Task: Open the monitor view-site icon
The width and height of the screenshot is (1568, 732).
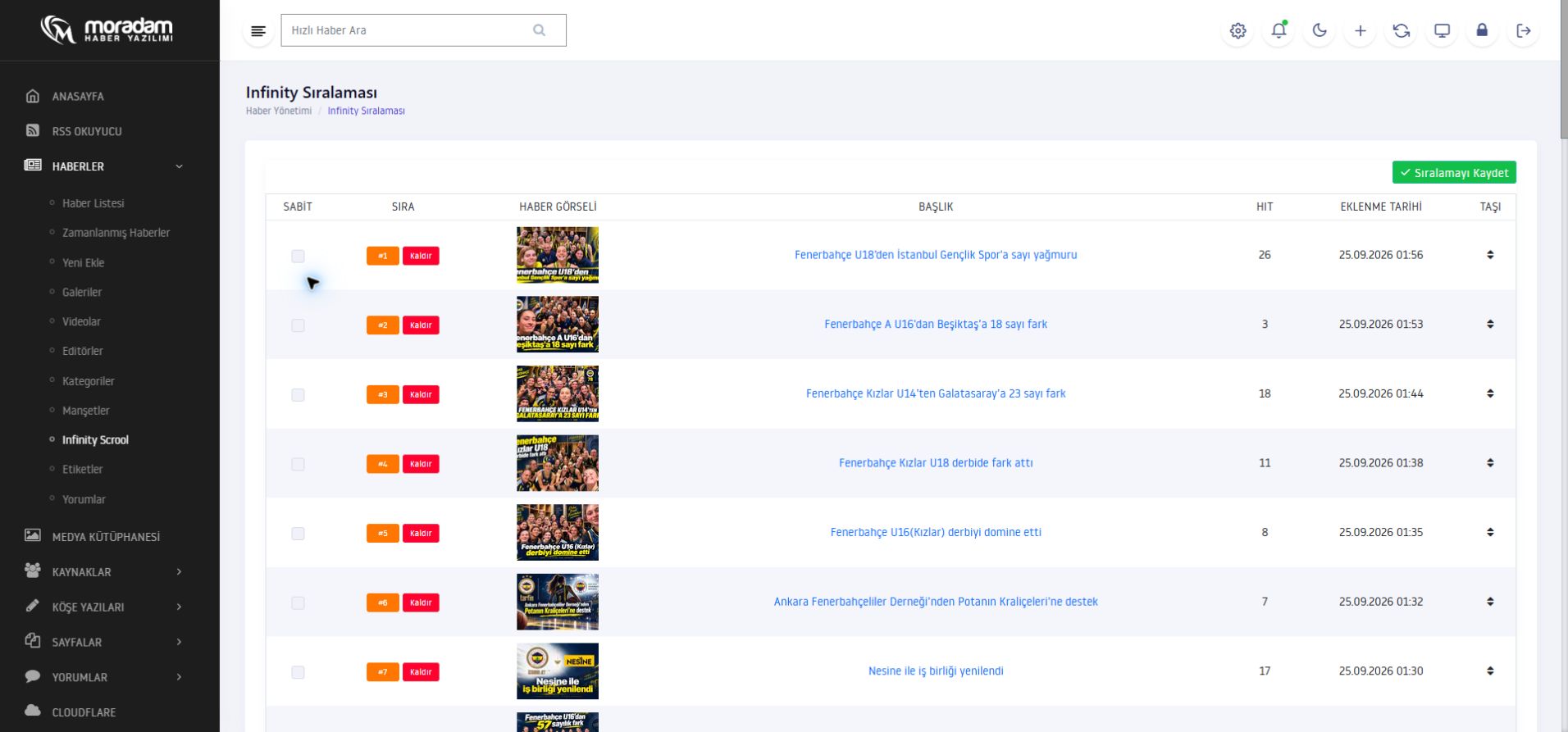Action: tap(1442, 31)
